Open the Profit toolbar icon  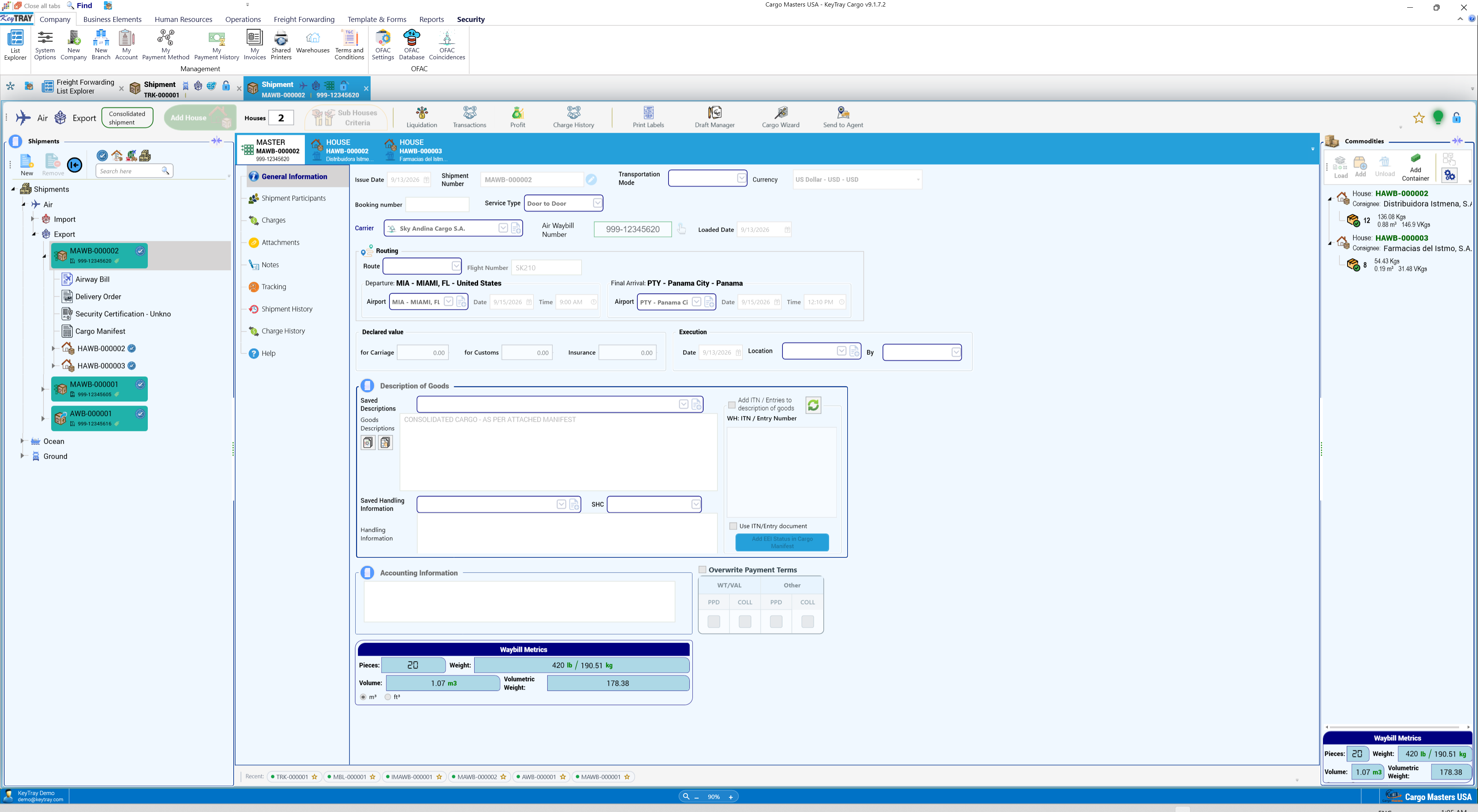pos(518,117)
